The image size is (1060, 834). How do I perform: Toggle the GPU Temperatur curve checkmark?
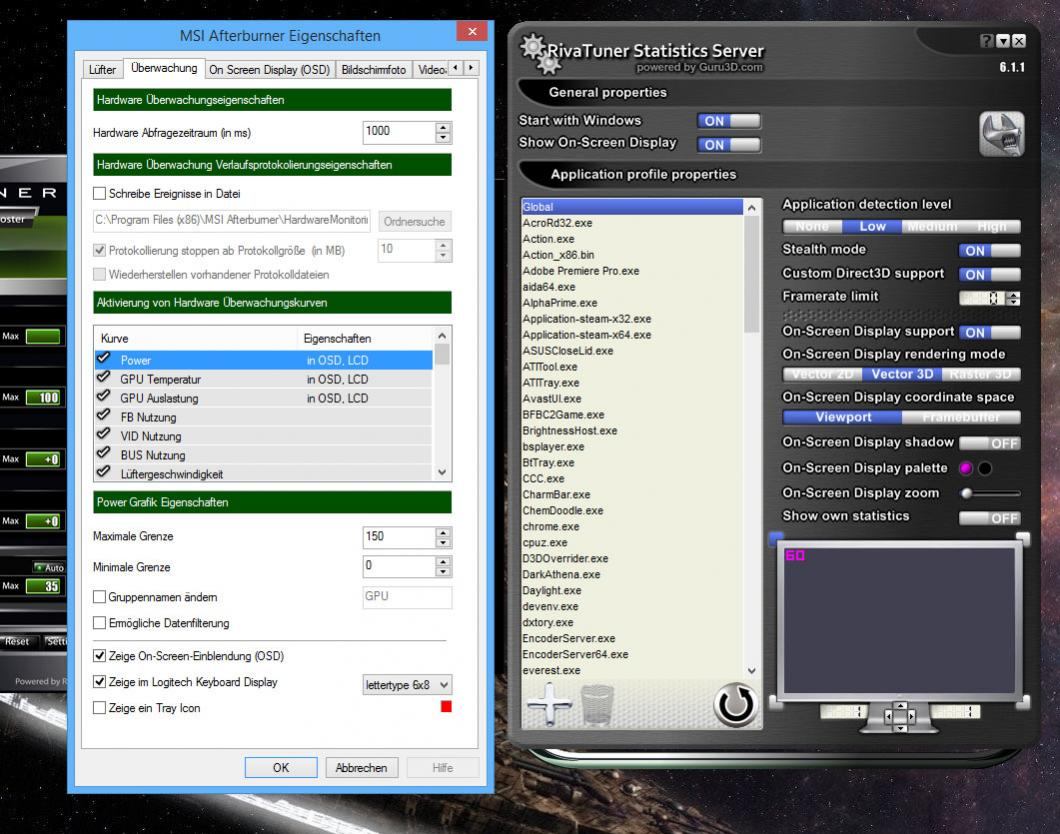(x=103, y=378)
